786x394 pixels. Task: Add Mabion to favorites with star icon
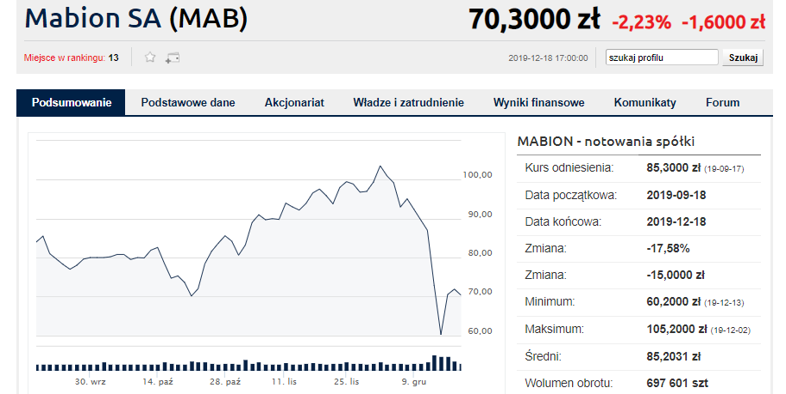tap(150, 57)
